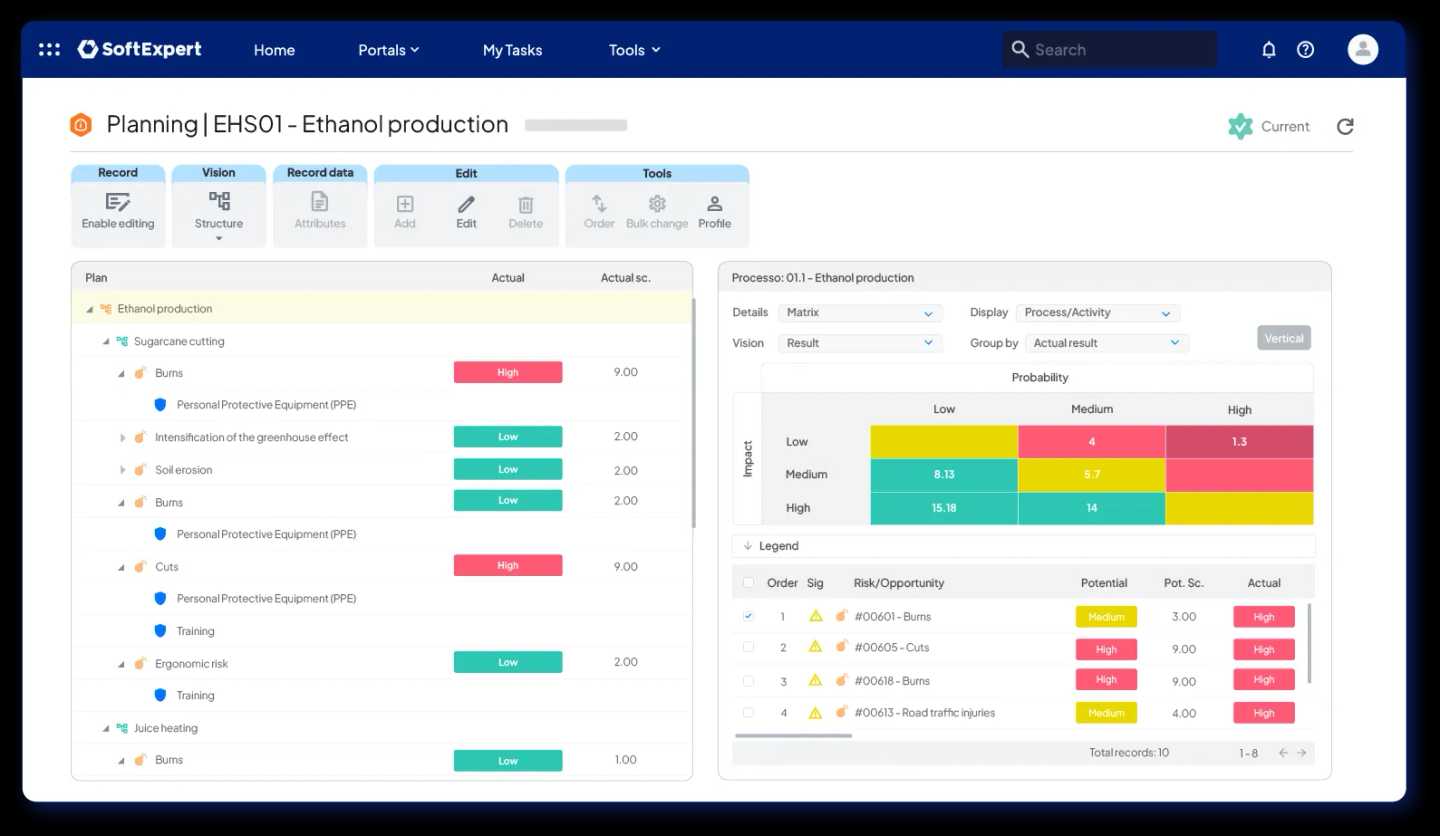
Task: Open the Profile tool icon
Action: (714, 204)
